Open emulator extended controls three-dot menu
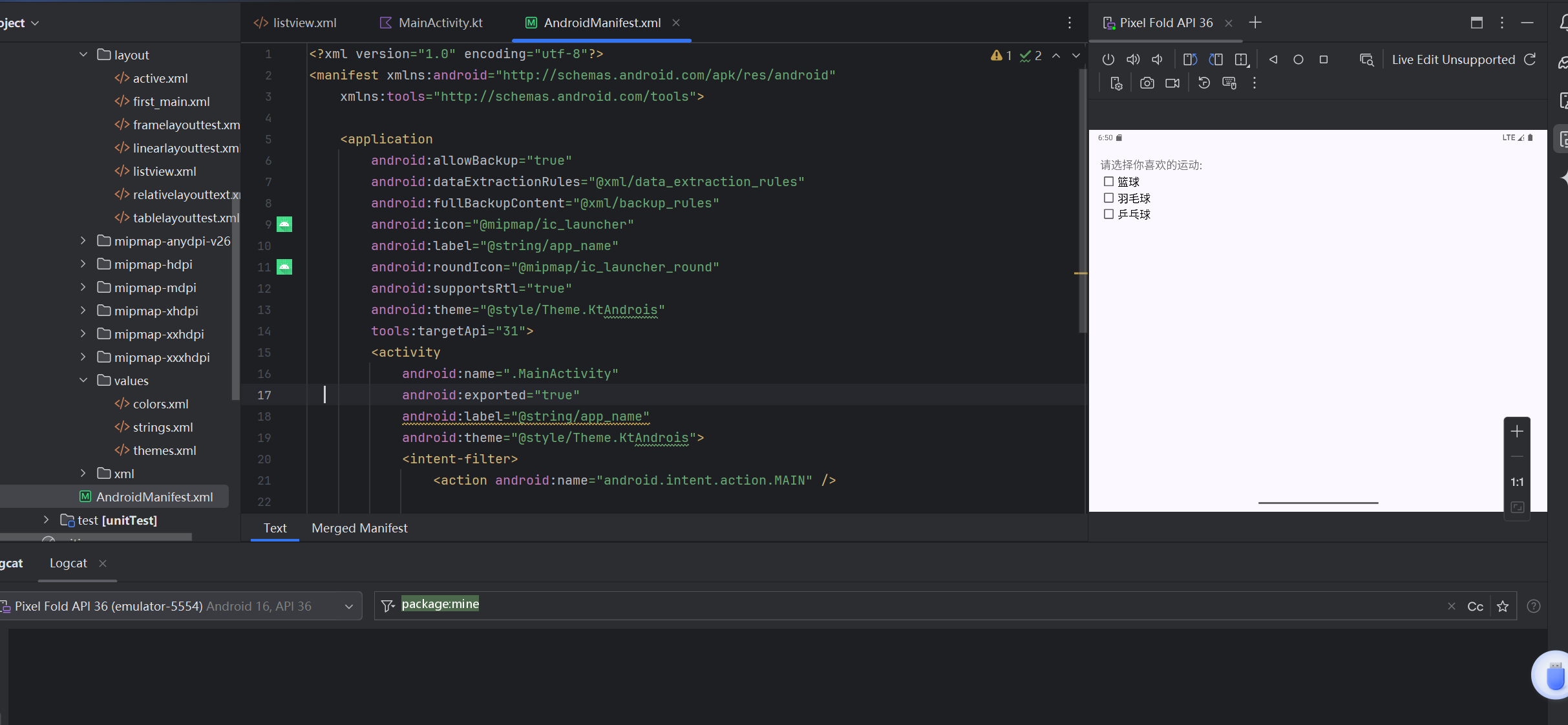Image resolution: width=1568 pixels, height=725 pixels. (x=1255, y=83)
